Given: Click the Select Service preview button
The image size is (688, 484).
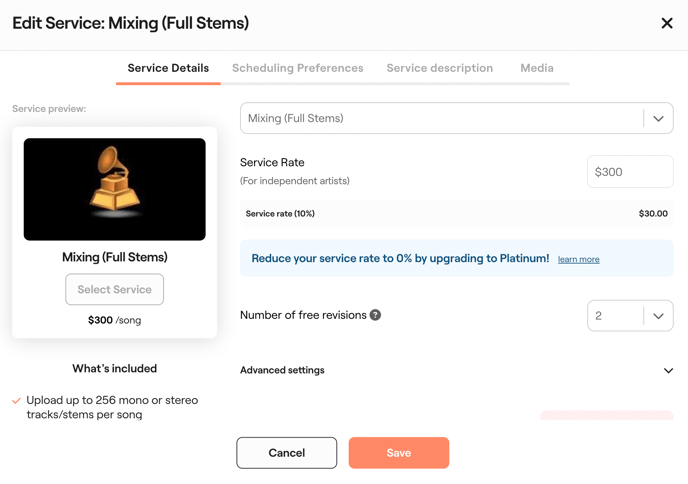Looking at the screenshot, I should pos(115,290).
